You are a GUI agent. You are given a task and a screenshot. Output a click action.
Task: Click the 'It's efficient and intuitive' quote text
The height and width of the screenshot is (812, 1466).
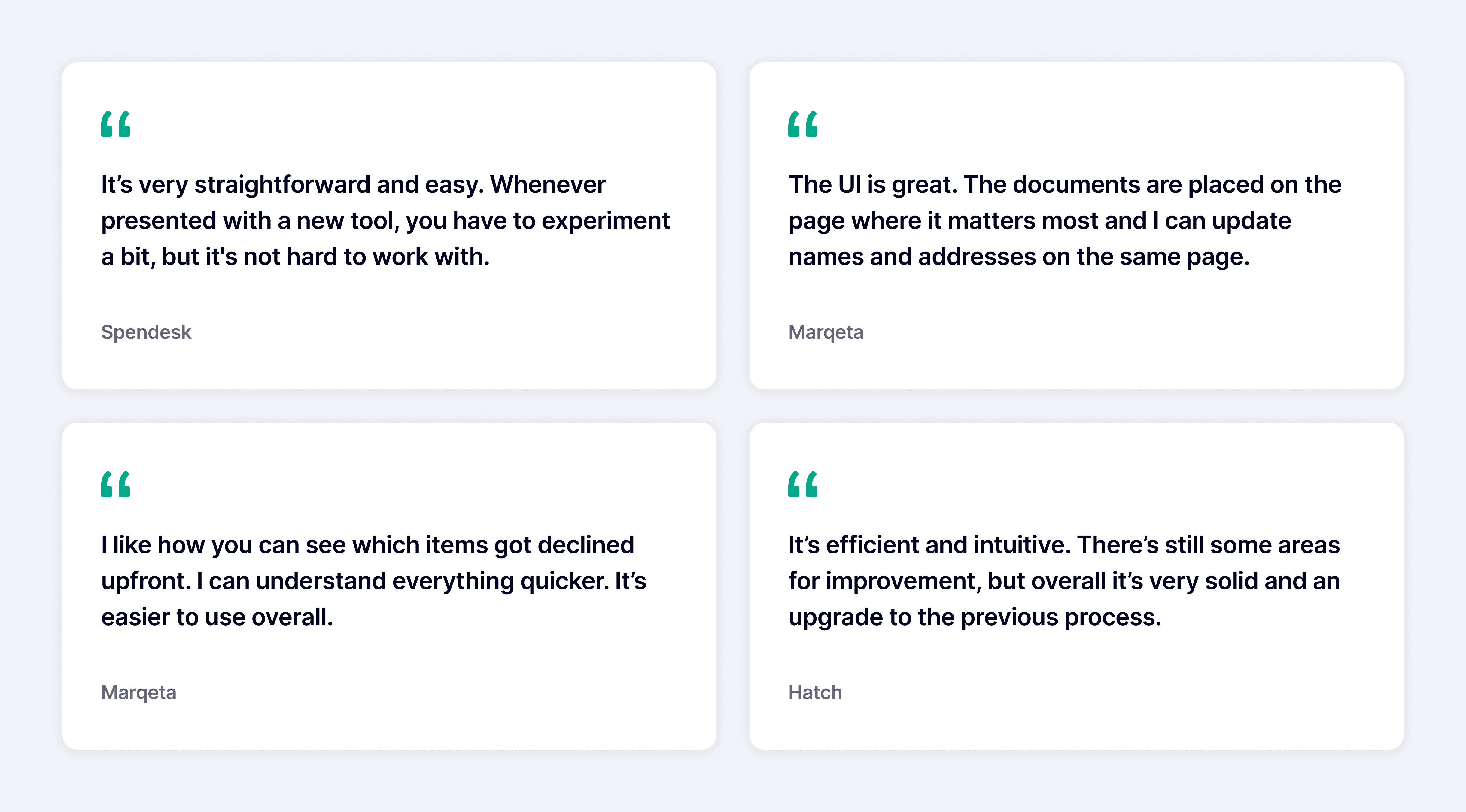pyautogui.click(x=1064, y=581)
